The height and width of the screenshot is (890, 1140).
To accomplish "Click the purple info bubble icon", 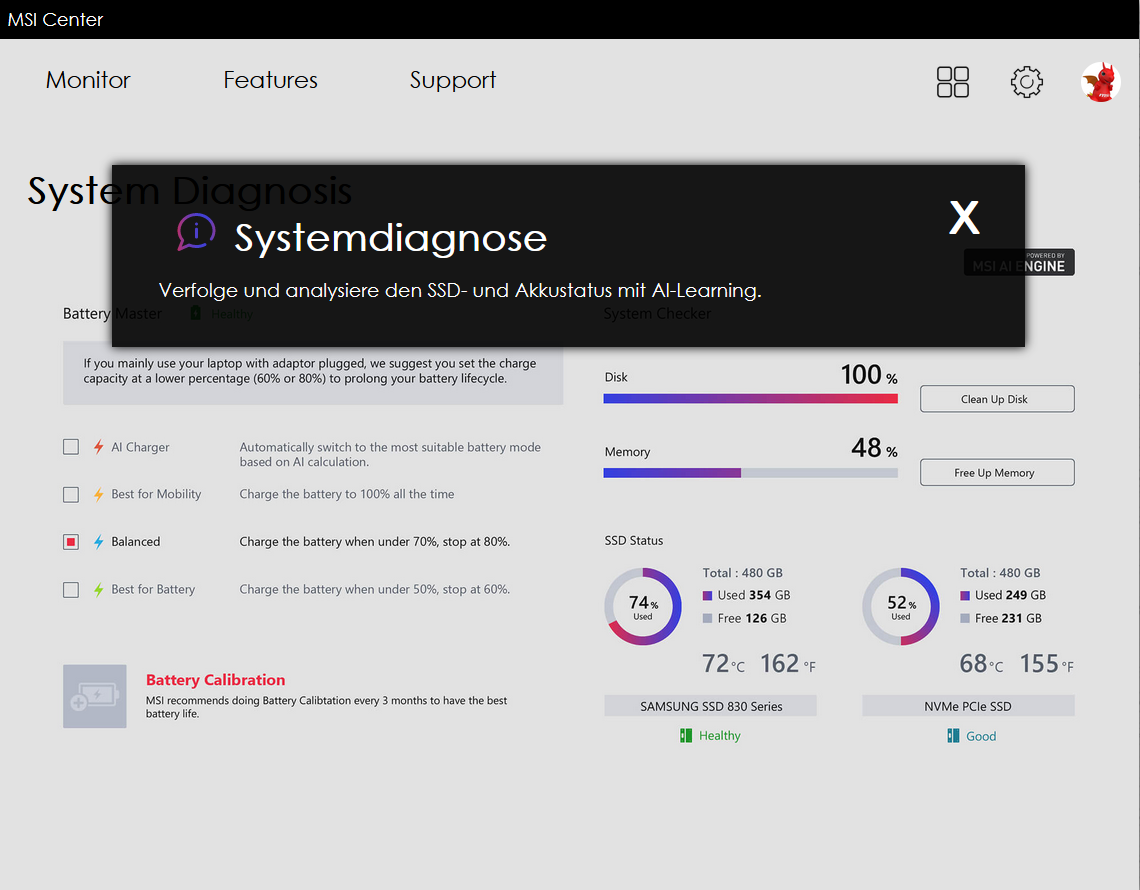I will 196,232.
